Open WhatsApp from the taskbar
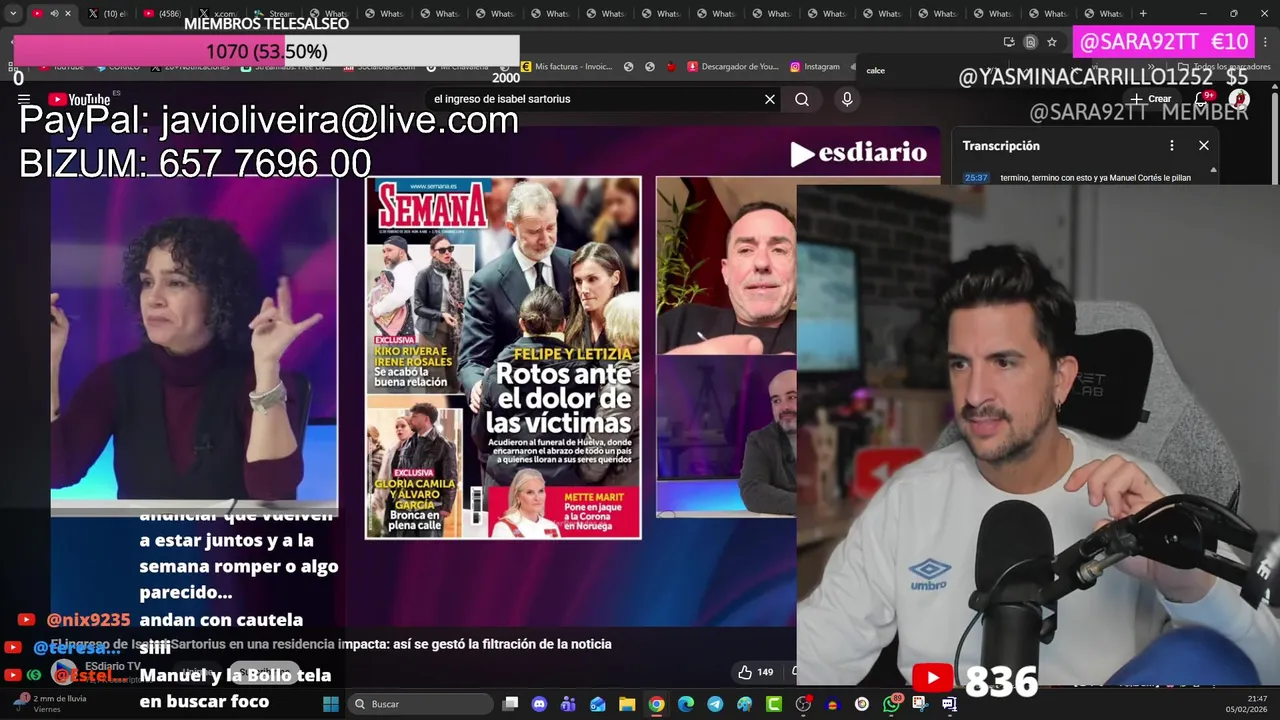Screen dimensions: 1280x720 pos(891,704)
